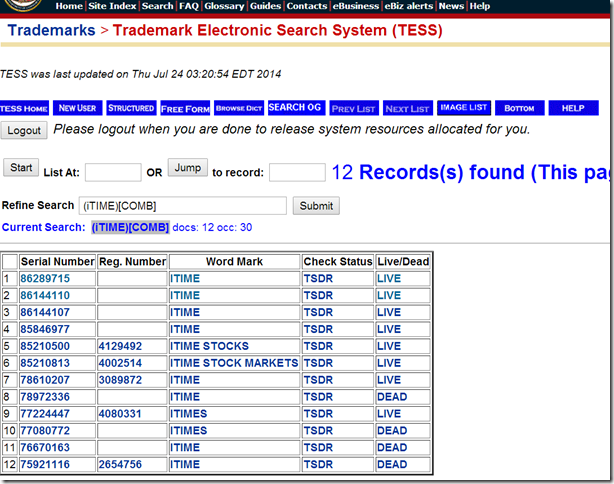Open the Guides menu item
The image size is (614, 484).
point(265,6)
